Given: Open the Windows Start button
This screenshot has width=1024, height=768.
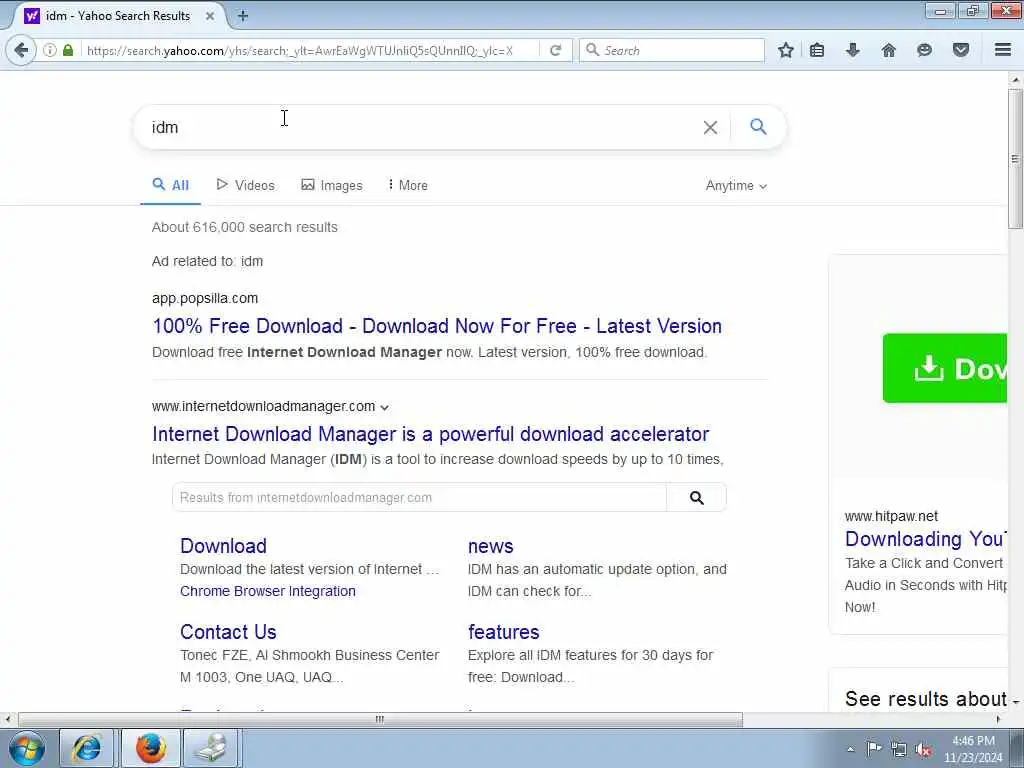Looking at the screenshot, I should [27, 748].
